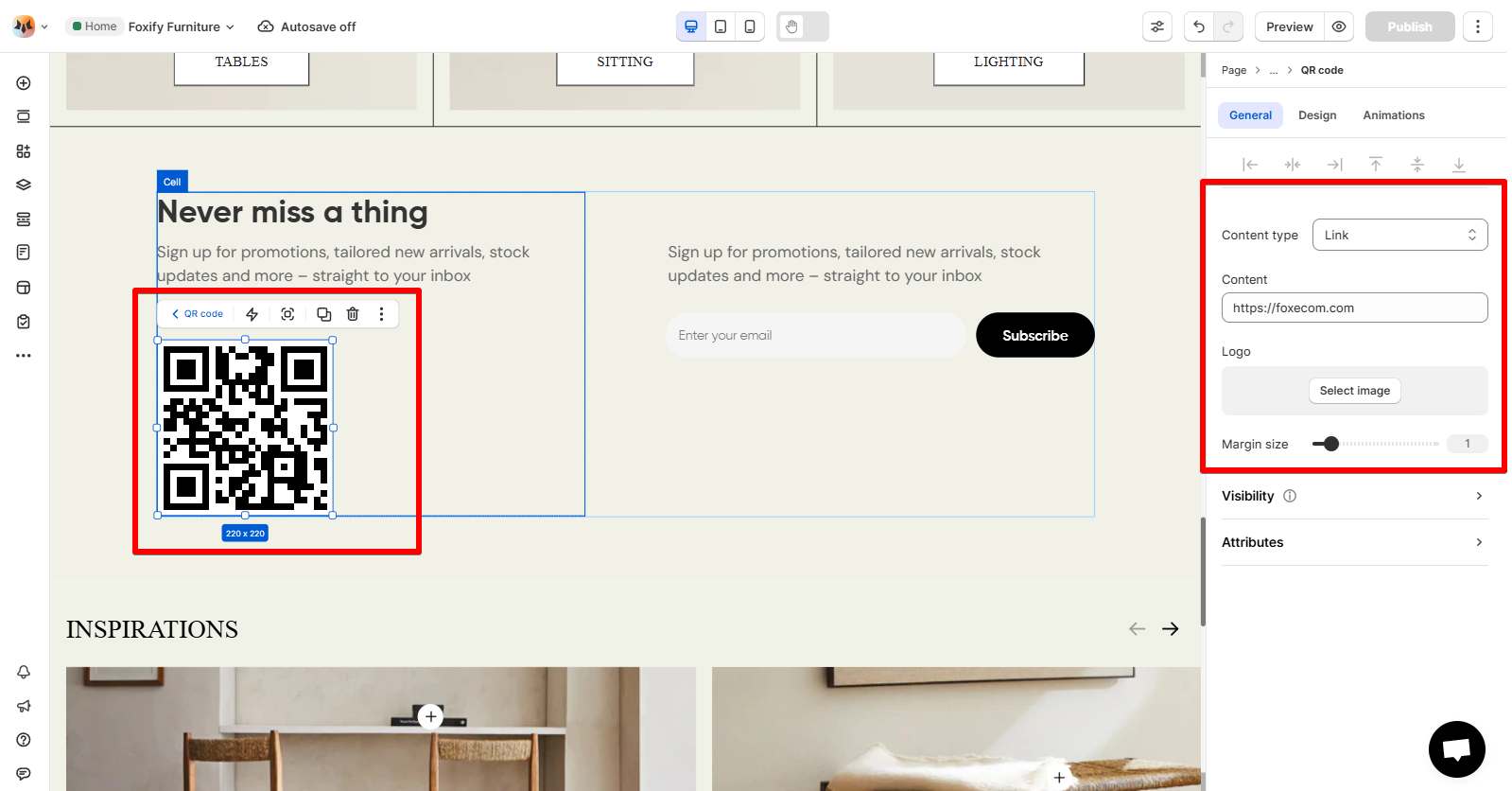Click the Content URL input field
This screenshot has width=1512, height=791.
[x=1355, y=308]
